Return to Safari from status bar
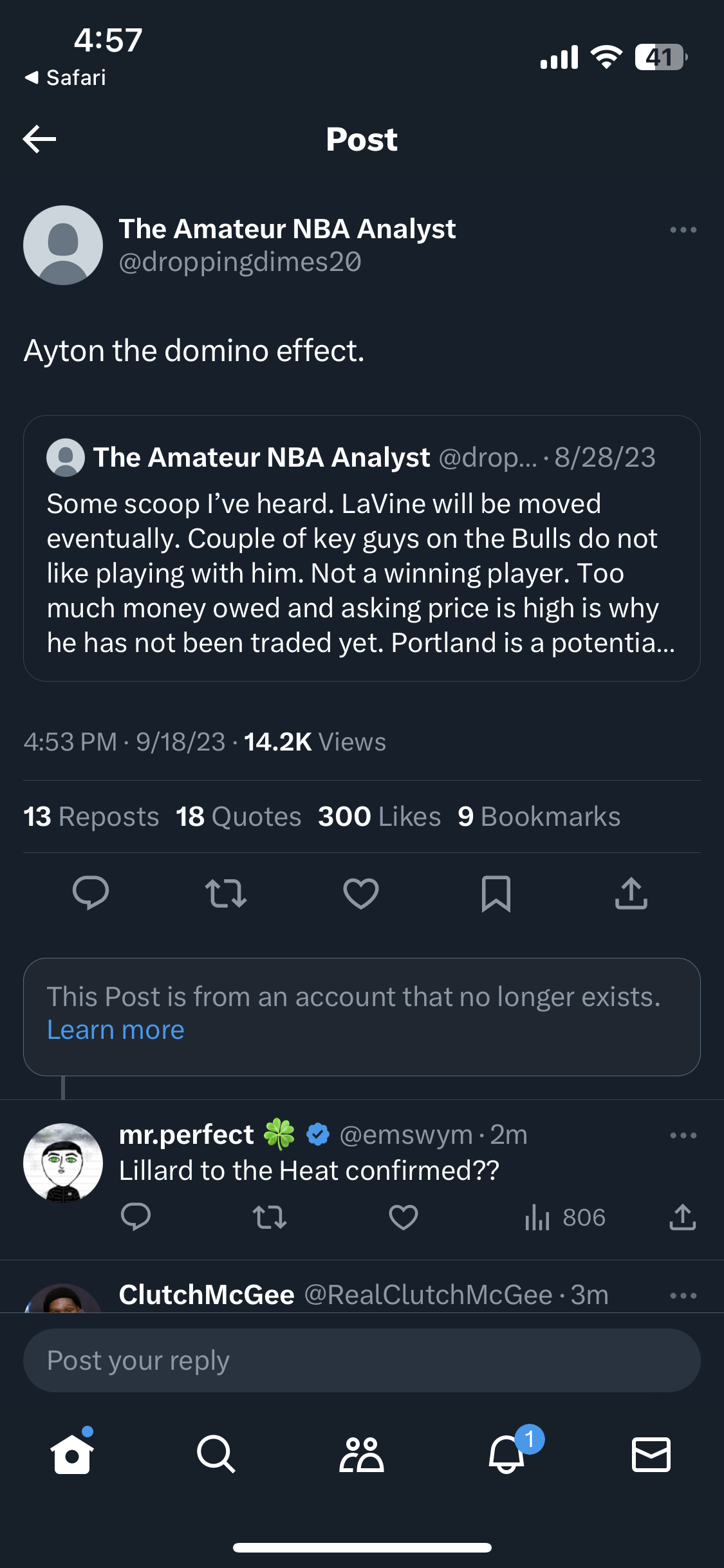 pos(66,78)
